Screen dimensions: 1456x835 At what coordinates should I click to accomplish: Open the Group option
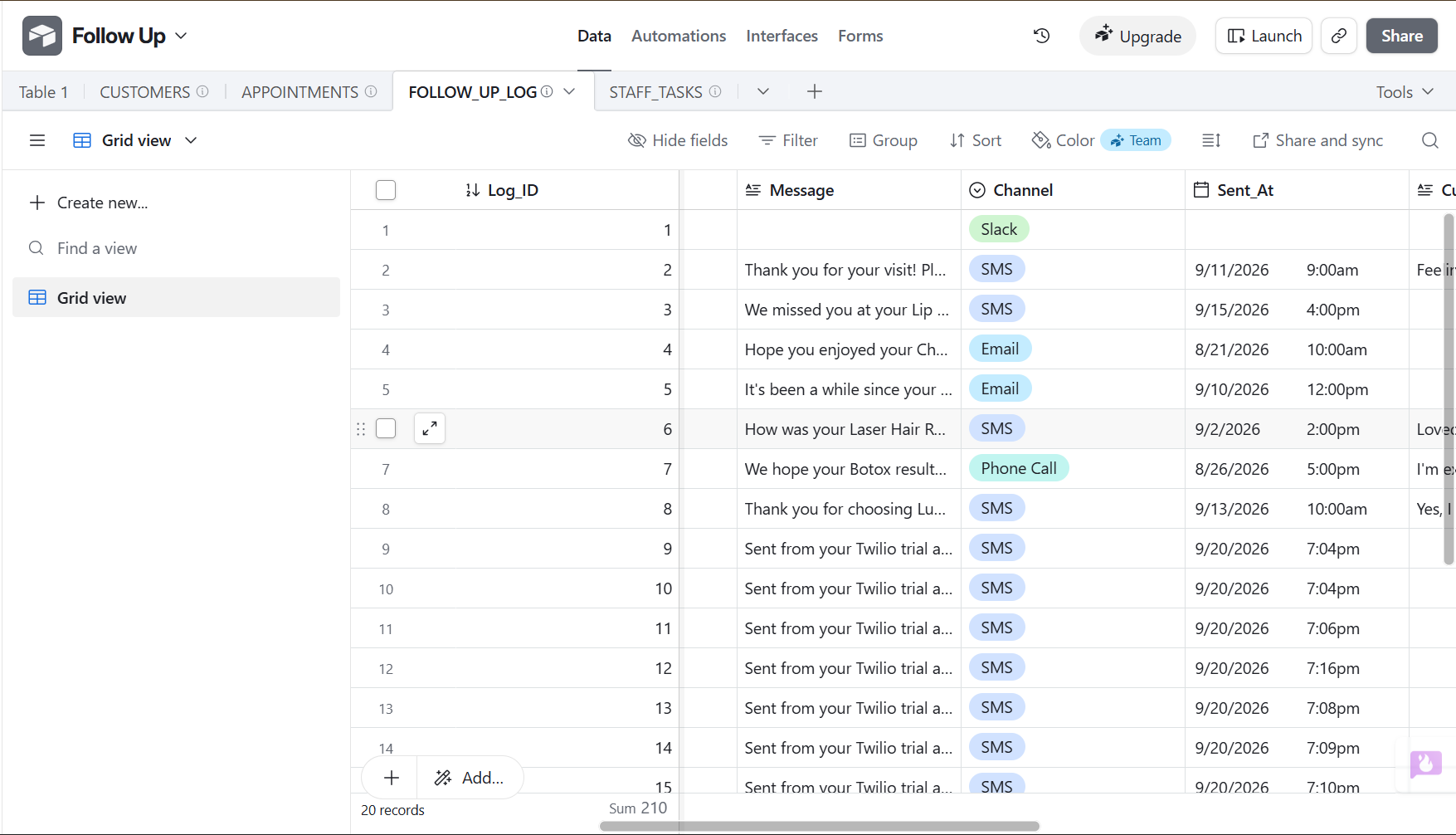[884, 140]
